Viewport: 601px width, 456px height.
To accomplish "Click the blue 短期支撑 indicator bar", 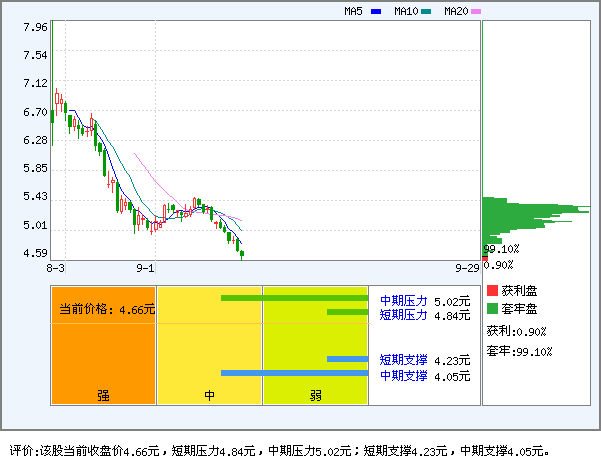I will 347,359.
